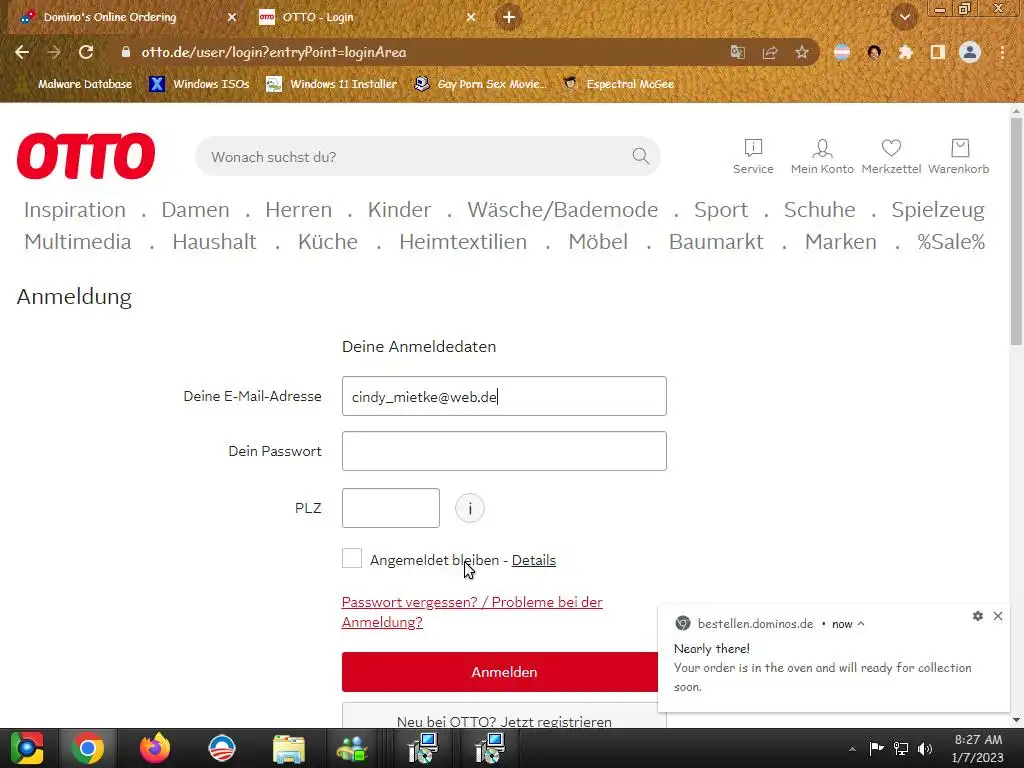
Task: Click the network tray icon
Action: [x=901, y=748]
